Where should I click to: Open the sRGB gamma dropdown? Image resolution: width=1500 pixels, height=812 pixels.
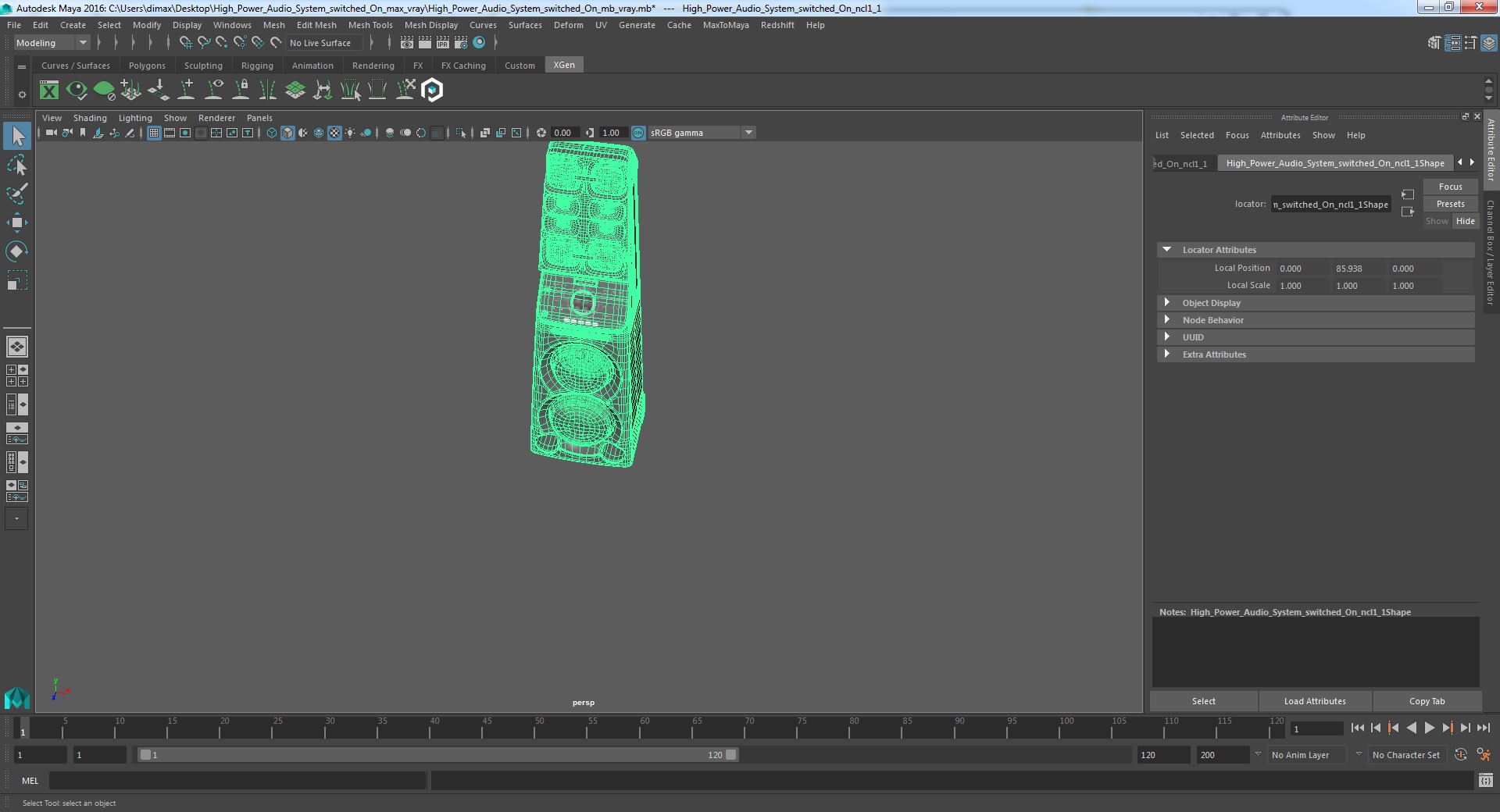(702, 133)
